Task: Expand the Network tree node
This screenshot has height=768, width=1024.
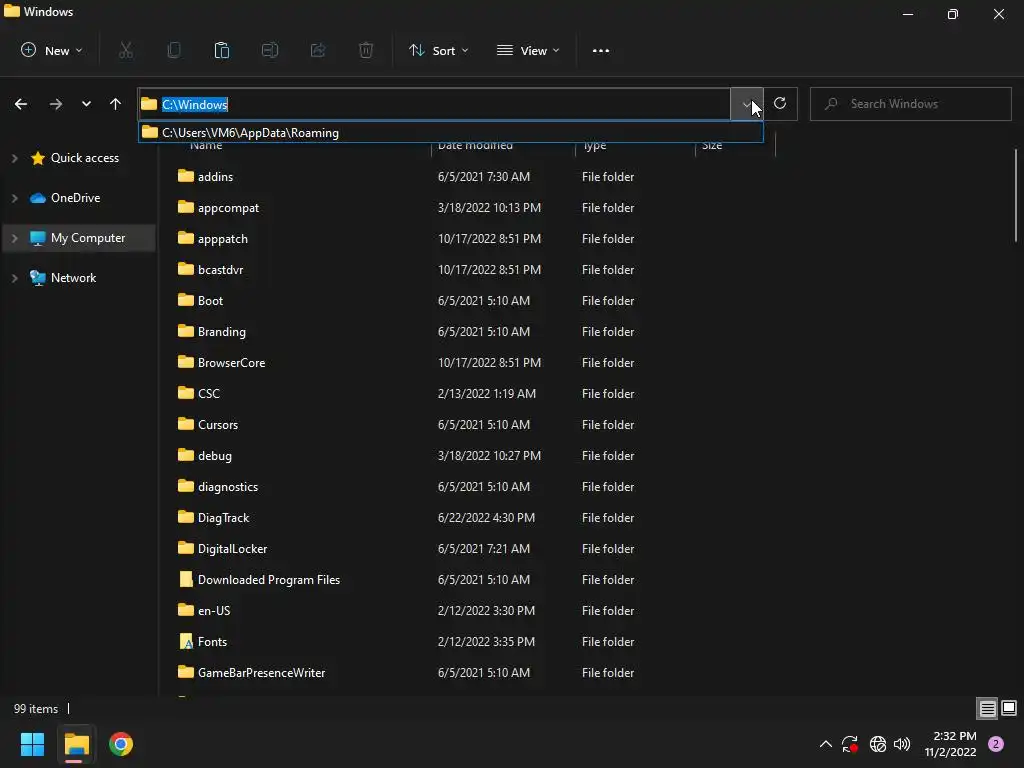Action: 14,278
